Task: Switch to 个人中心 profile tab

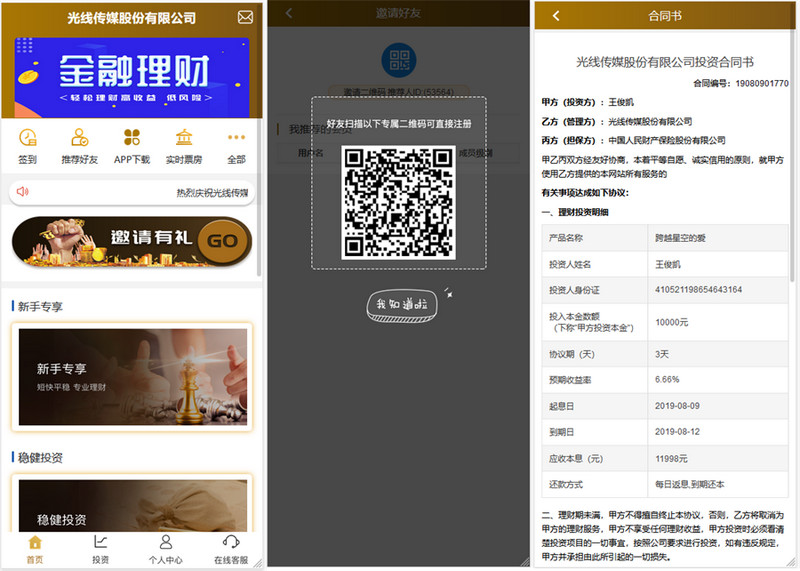Action: tap(165, 549)
